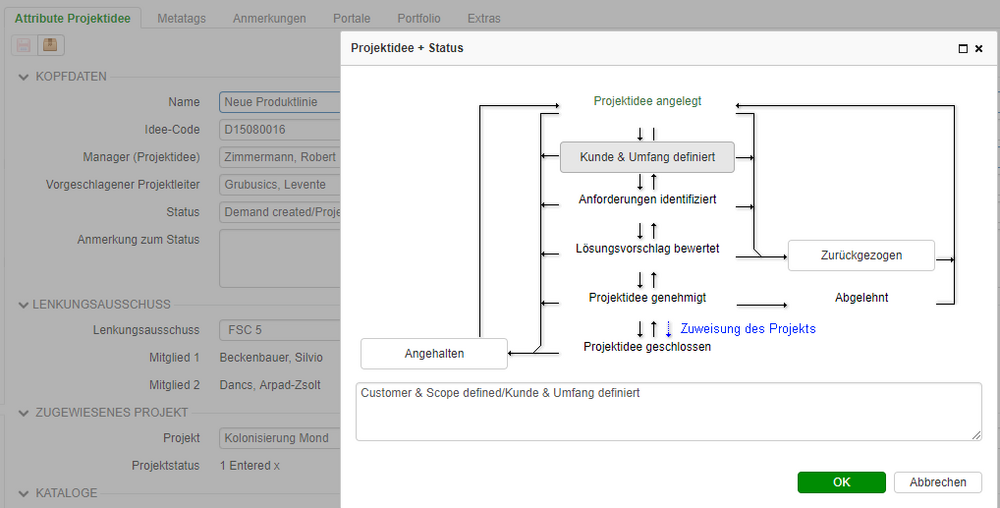Click the Name input field
1000x508 pixels.
point(280,102)
